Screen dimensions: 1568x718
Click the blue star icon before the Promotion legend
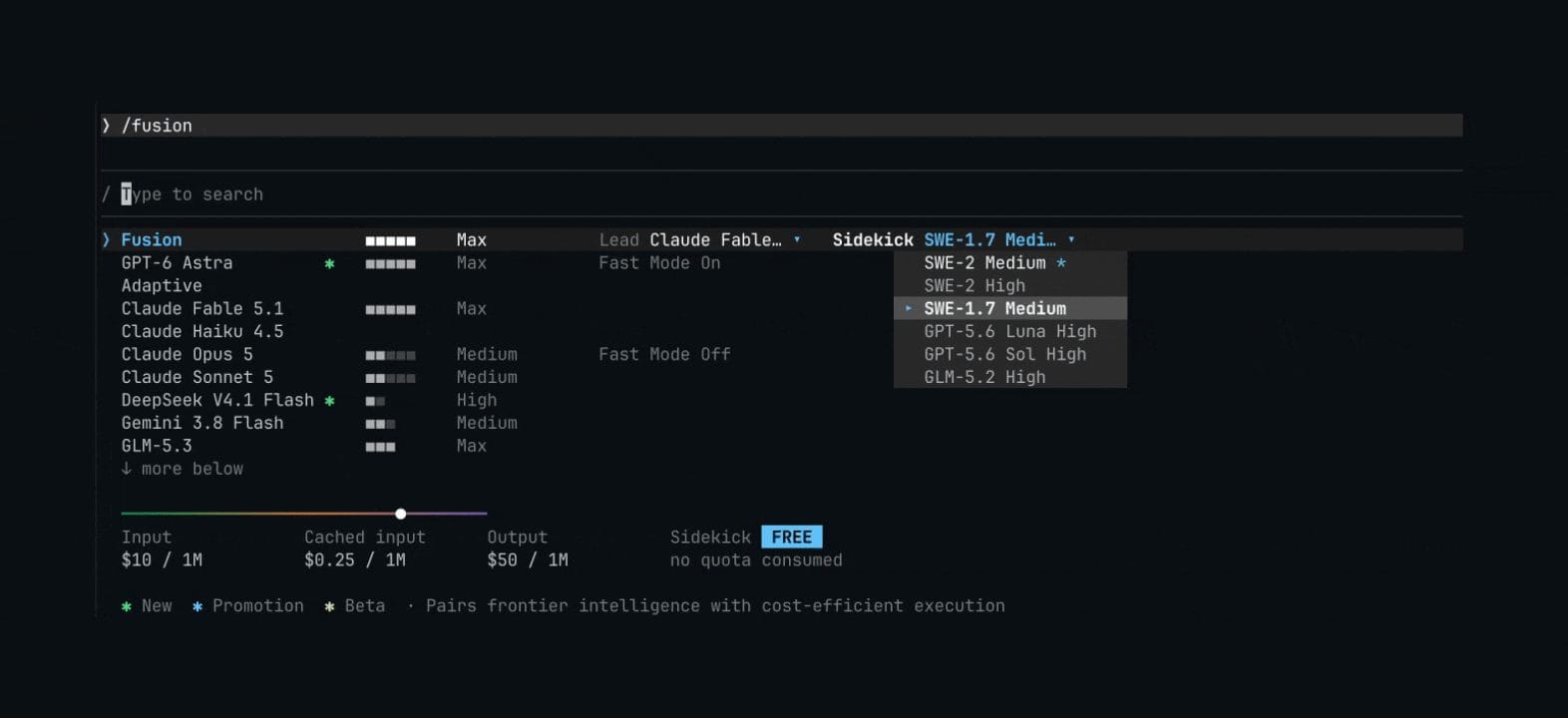pyautogui.click(x=197, y=606)
